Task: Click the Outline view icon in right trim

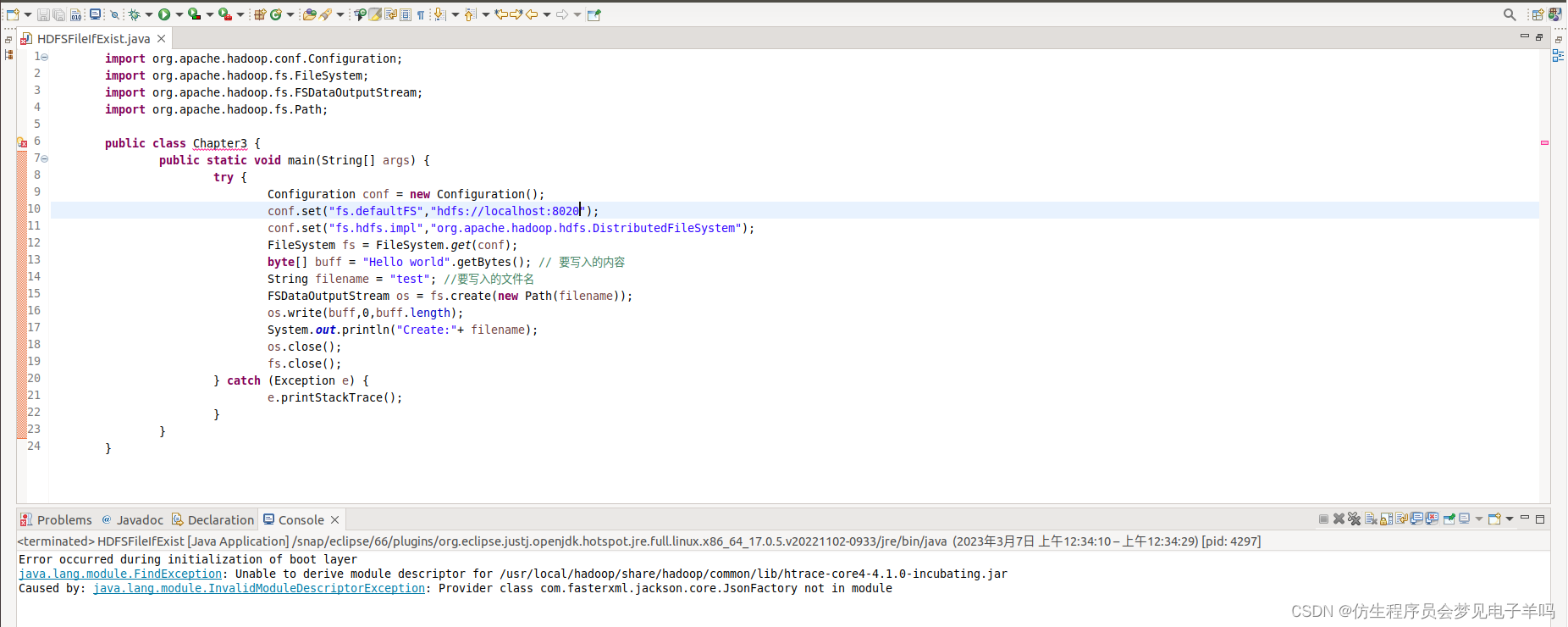Action: [1558, 56]
